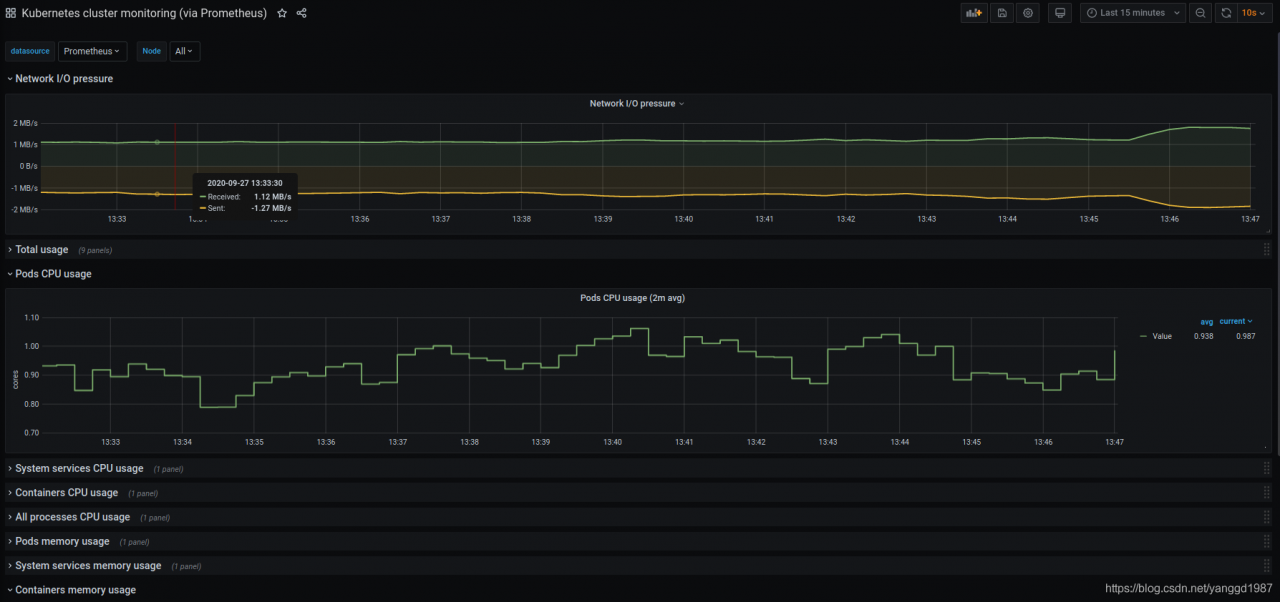Open the Prometheus datasource dropdown

[x=92, y=51]
